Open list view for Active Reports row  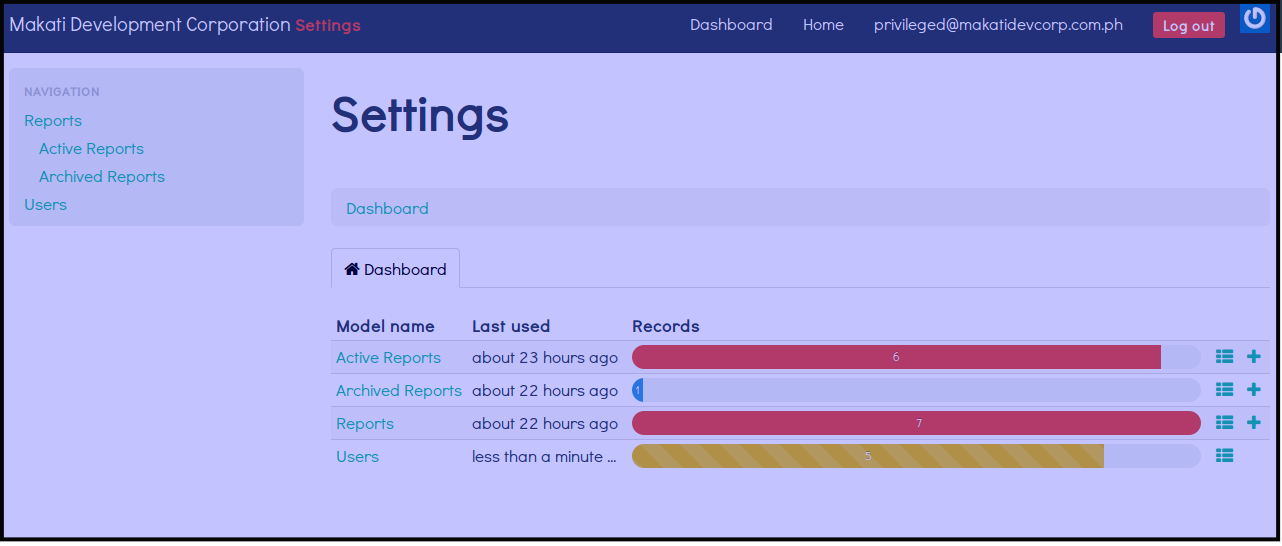[1224, 357]
